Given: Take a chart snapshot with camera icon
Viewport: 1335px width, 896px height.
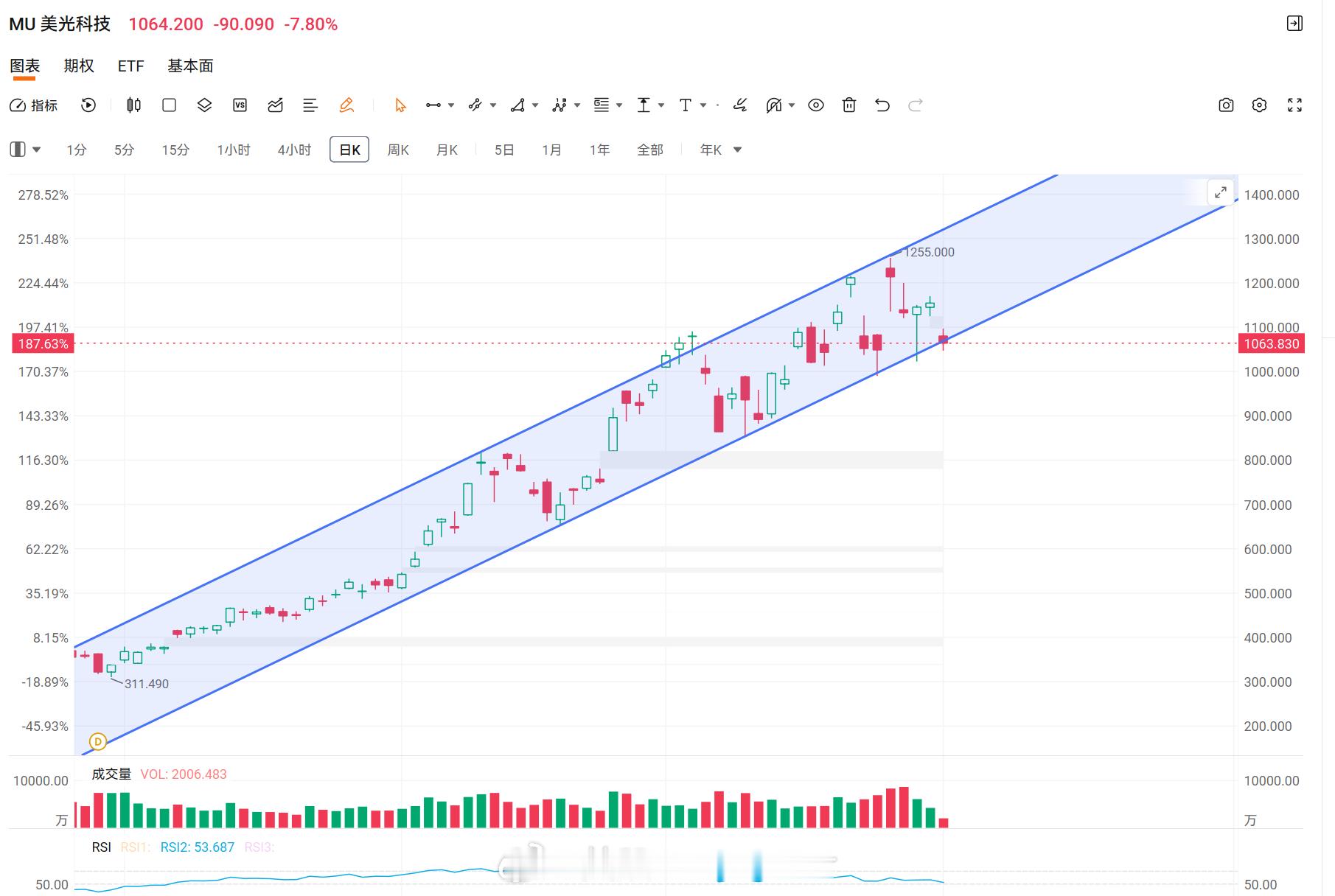Looking at the screenshot, I should point(1226,105).
